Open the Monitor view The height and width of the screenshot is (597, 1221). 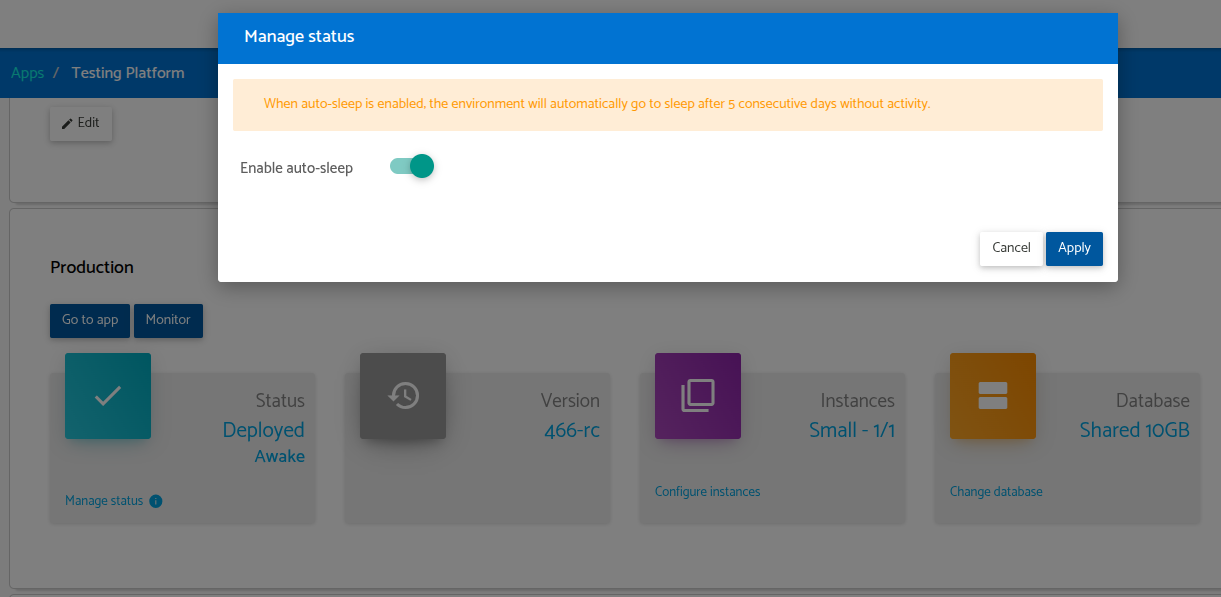click(168, 320)
